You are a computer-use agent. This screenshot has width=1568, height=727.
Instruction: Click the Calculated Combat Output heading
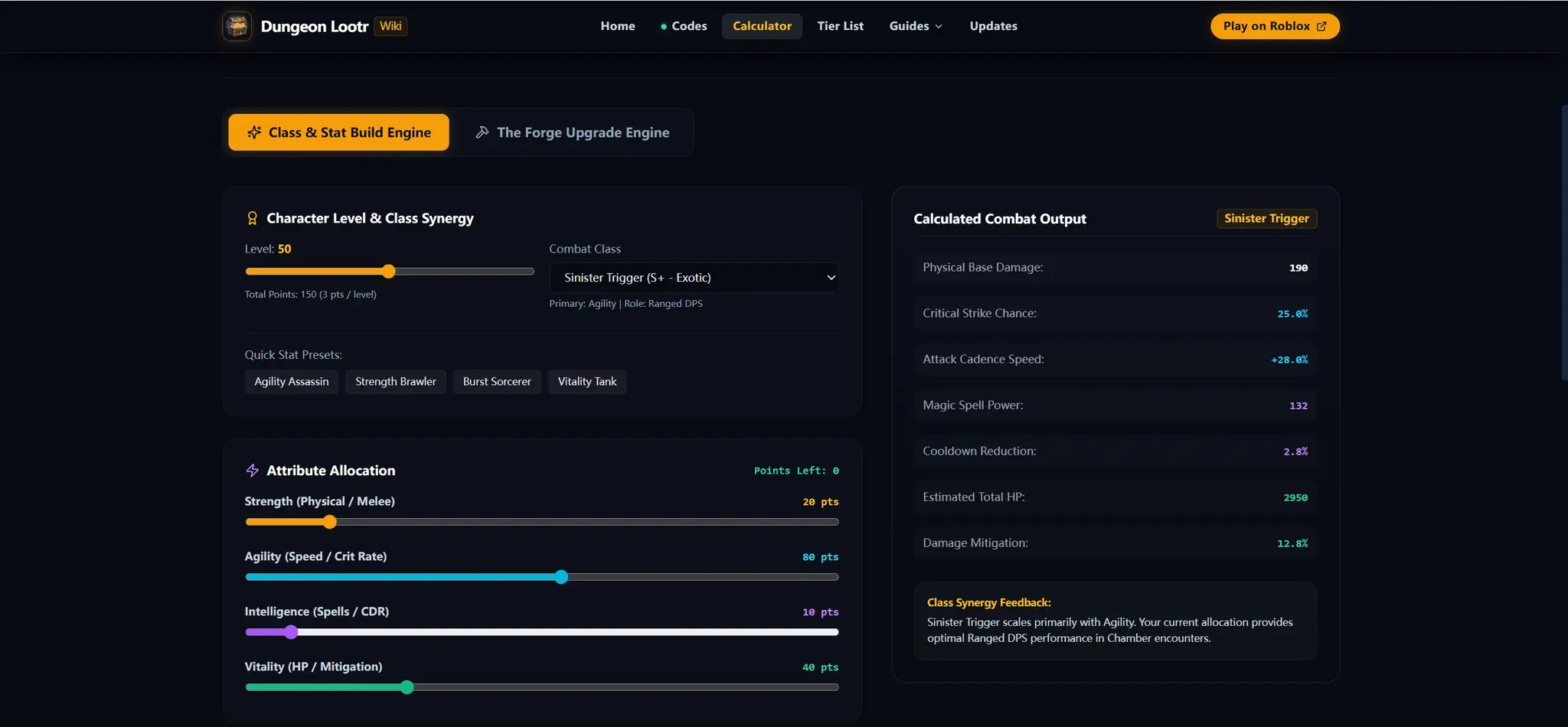[999, 219]
